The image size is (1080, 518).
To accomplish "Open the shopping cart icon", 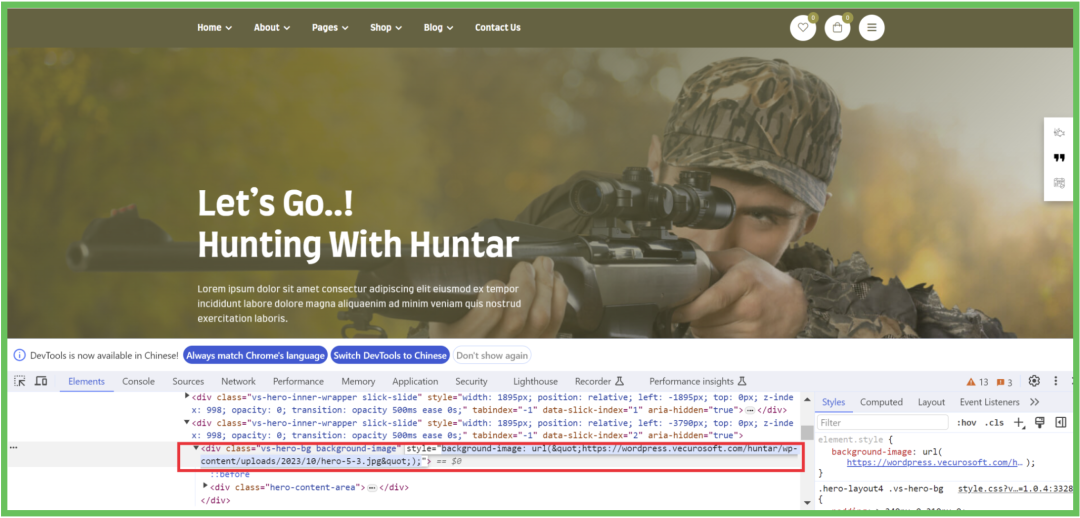I will [x=837, y=28].
